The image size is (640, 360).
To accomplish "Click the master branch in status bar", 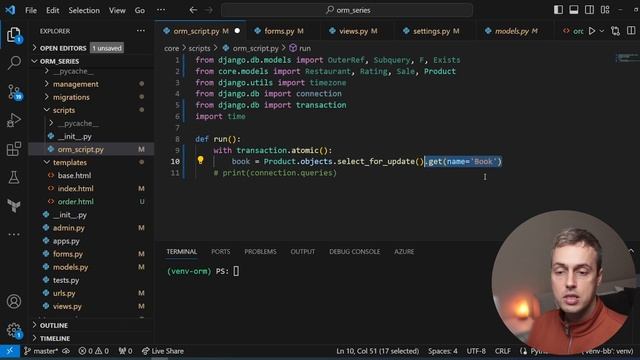I will click(x=41, y=351).
